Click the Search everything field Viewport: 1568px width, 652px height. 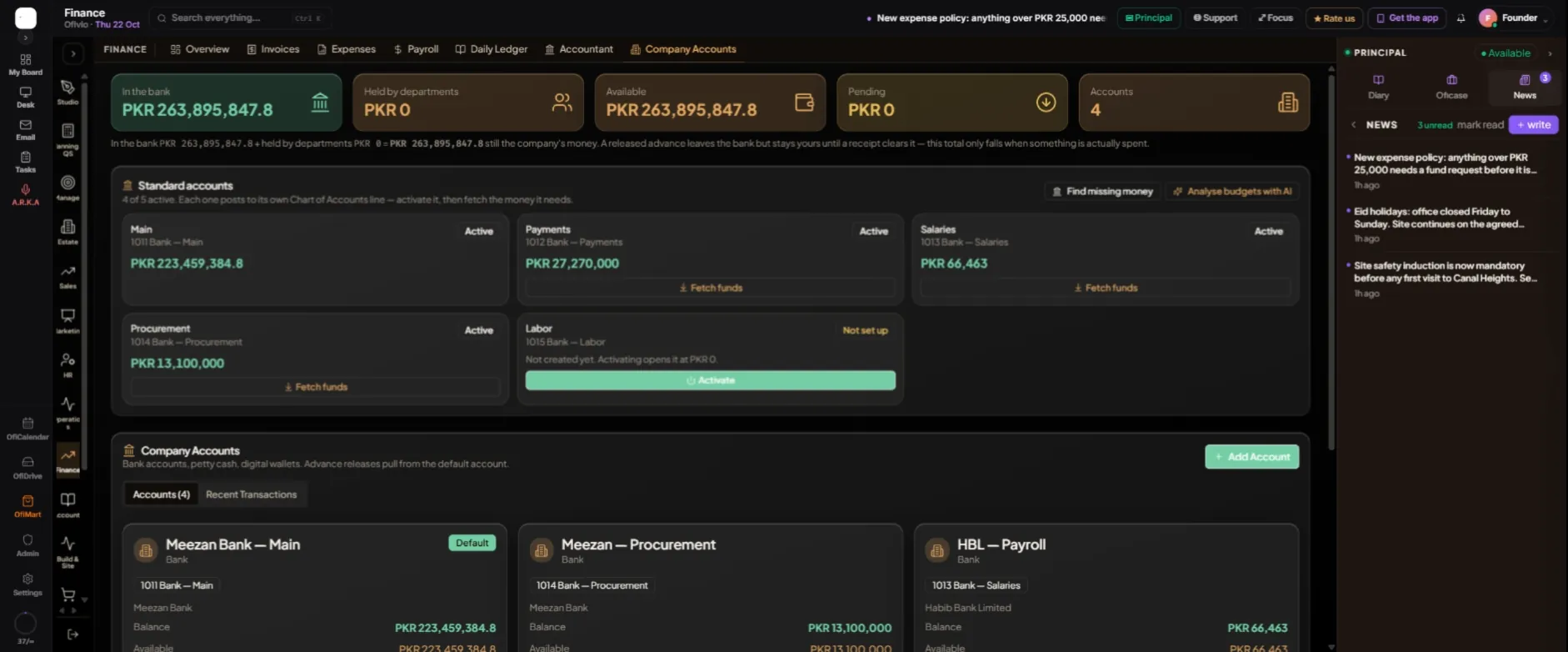pyautogui.click(x=240, y=18)
